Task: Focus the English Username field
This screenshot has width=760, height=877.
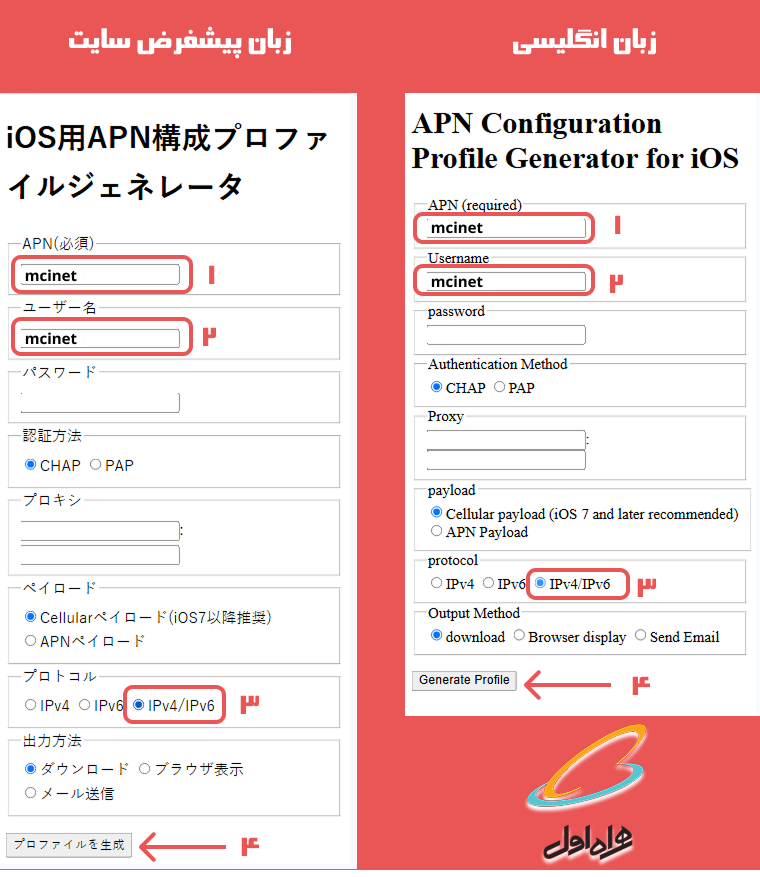Action: [506, 281]
